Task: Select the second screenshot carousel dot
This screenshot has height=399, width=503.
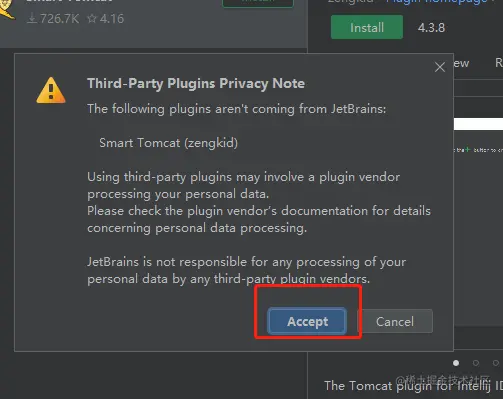Action: pyautogui.click(x=476, y=363)
